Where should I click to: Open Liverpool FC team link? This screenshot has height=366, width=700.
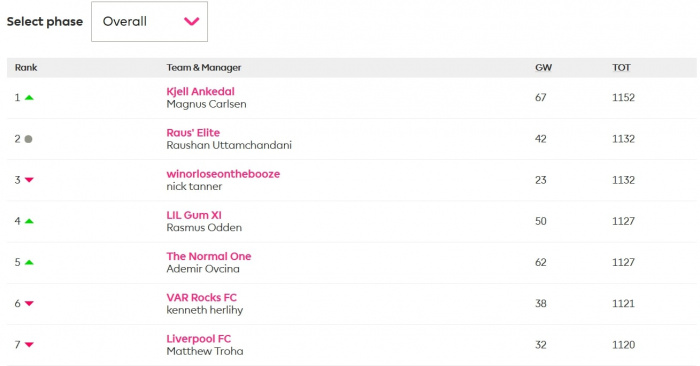coord(199,339)
